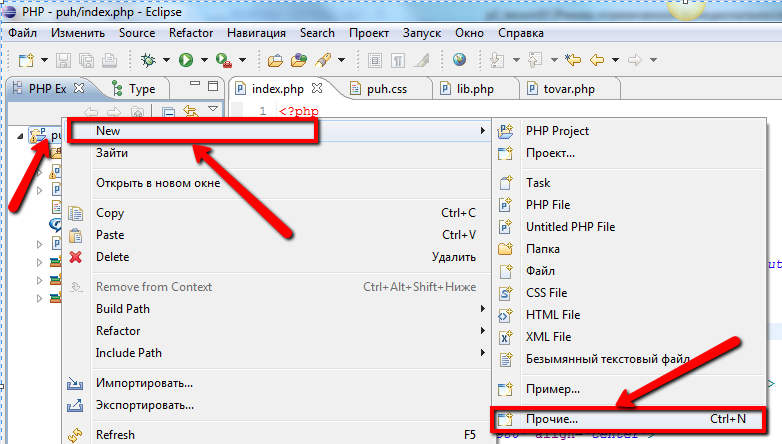Choose Импортировать... in the context menu

[x=277, y=383]
